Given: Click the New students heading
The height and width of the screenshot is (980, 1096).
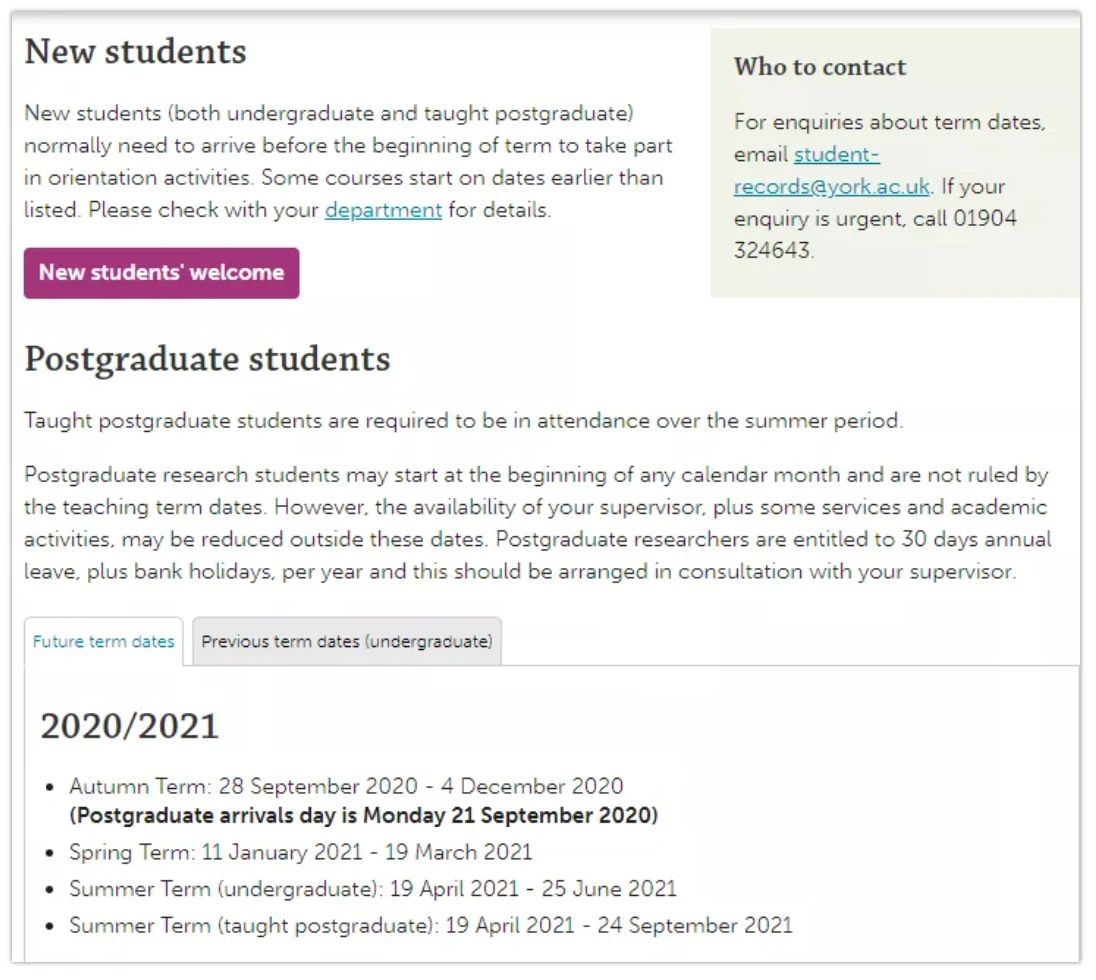Looking at the screenshot, I should click(136, 52).
